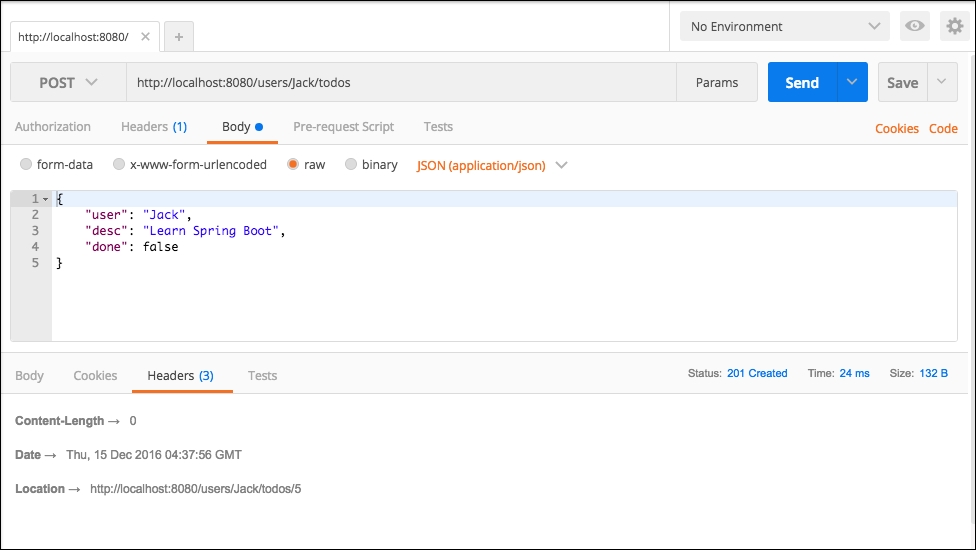Viewport: 976px width, 550px height.
Task: Click the environment quick look eye icon
Action: point(914,27)
